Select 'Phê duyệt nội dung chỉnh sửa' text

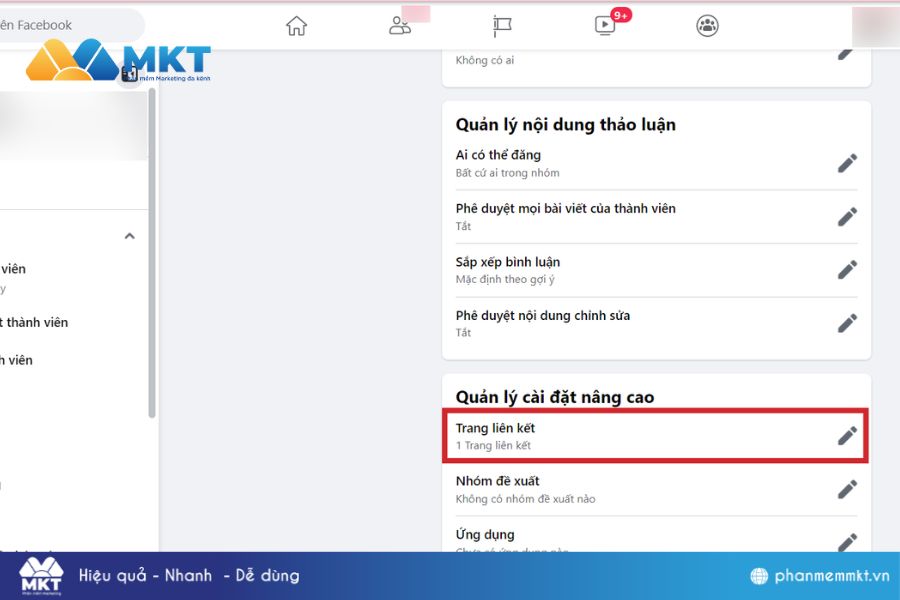tap(542, 315)
